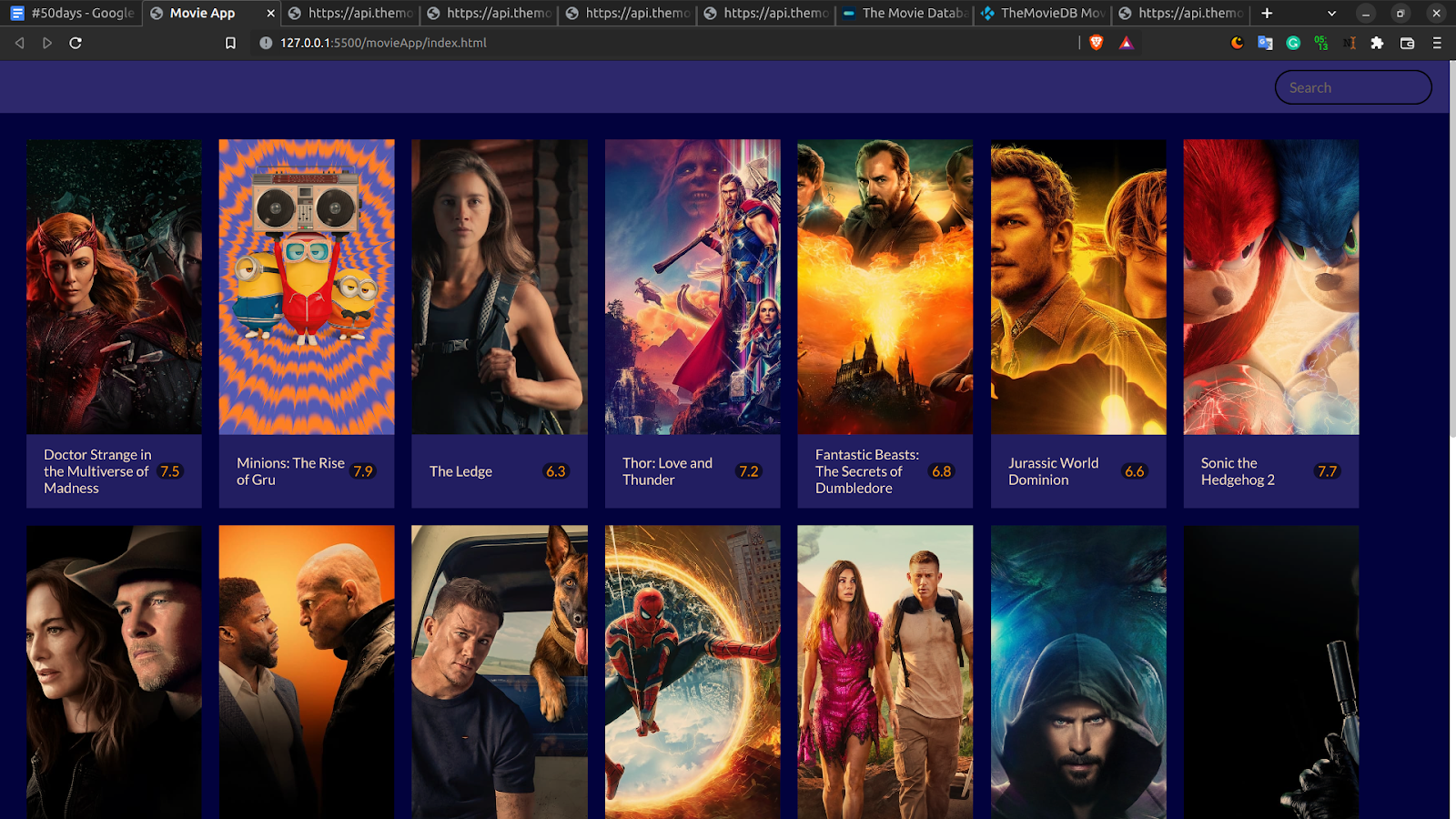This screenshot has width=1456, height=819.
Task: Open a new browser tab
Action: [x=1267, y=13]
